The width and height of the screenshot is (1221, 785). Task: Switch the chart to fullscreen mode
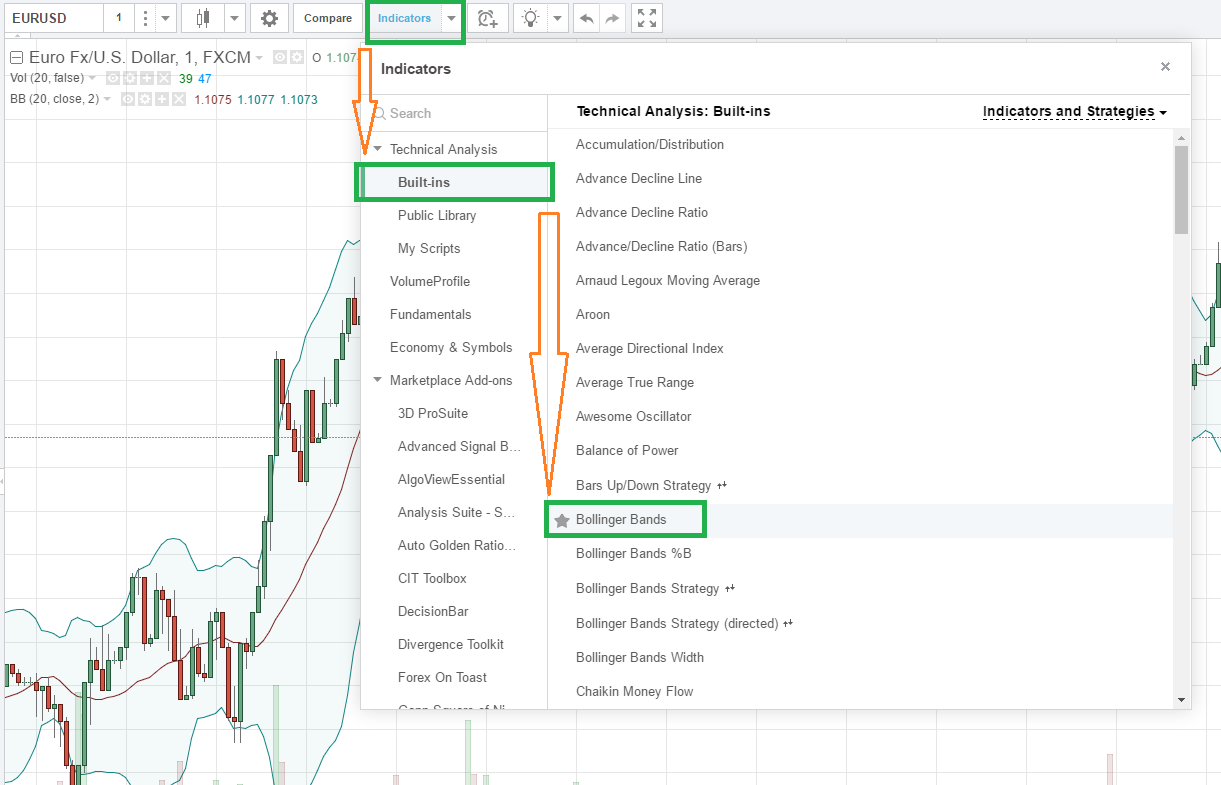click(648, 18)
